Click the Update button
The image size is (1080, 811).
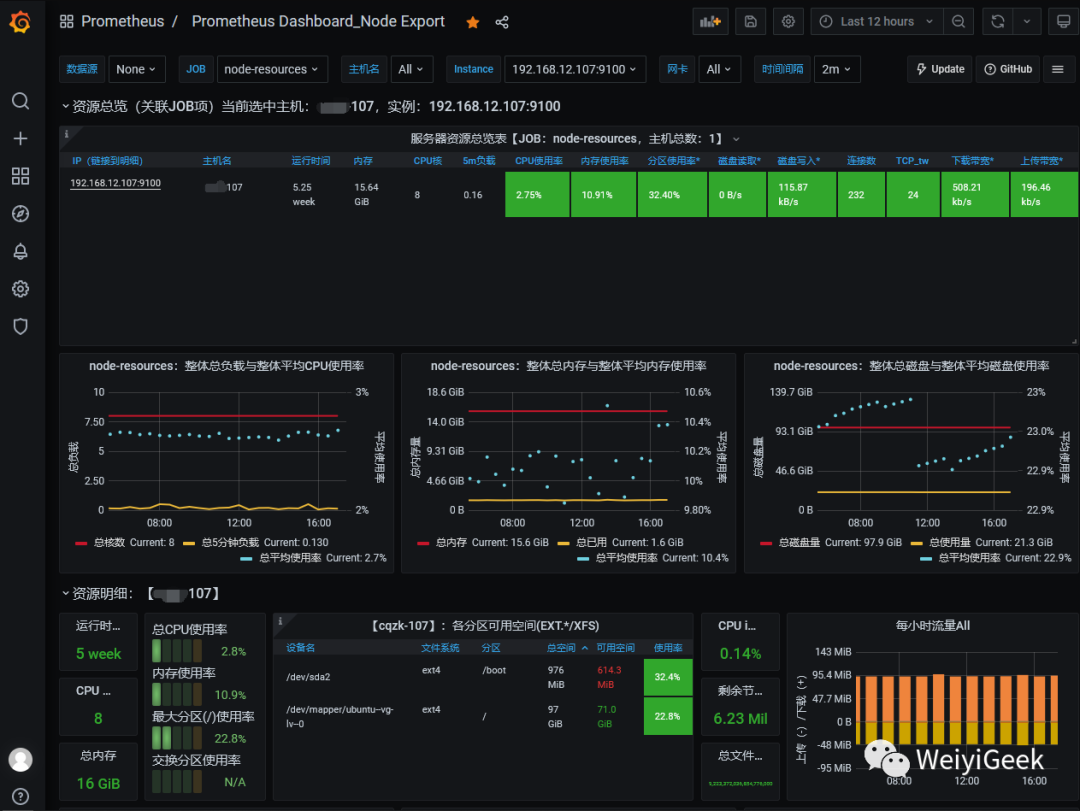[x=939, y=69]
